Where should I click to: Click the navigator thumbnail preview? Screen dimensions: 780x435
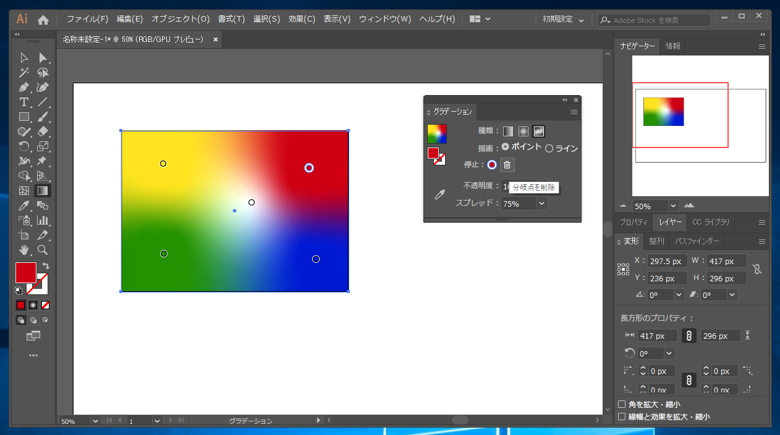point(663,111)
